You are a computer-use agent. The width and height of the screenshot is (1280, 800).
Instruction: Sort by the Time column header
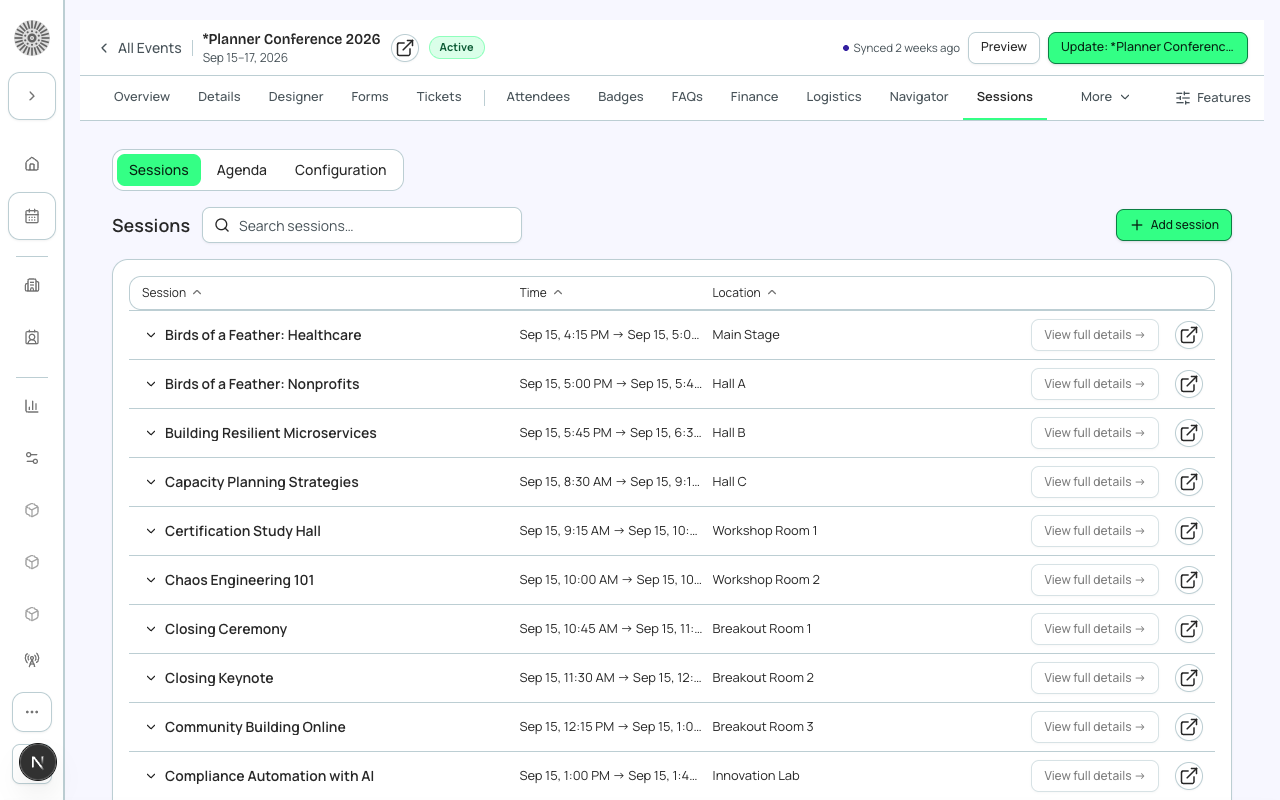point(541,292)
